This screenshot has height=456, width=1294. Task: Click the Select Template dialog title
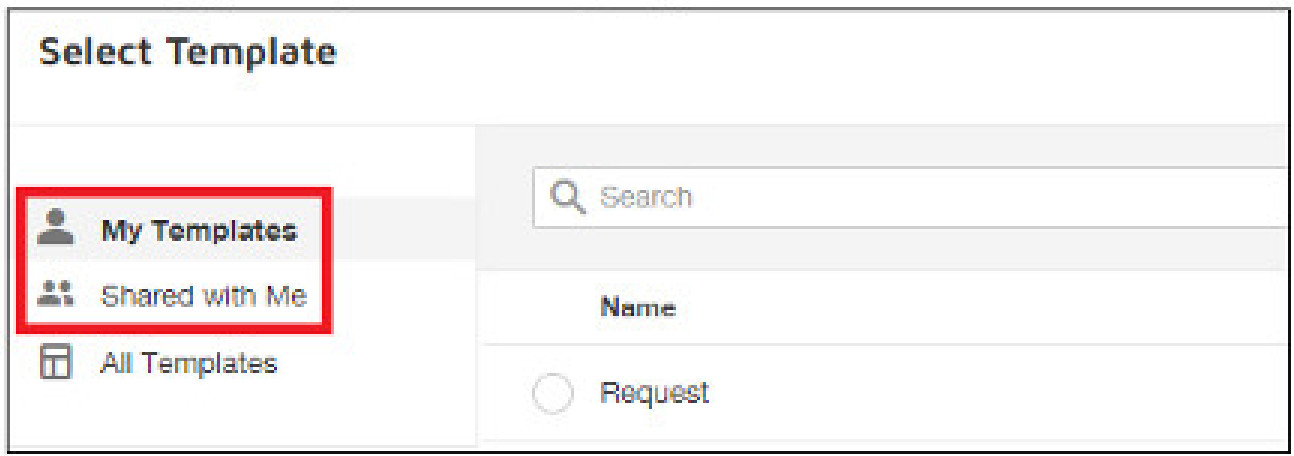point(188,52)
